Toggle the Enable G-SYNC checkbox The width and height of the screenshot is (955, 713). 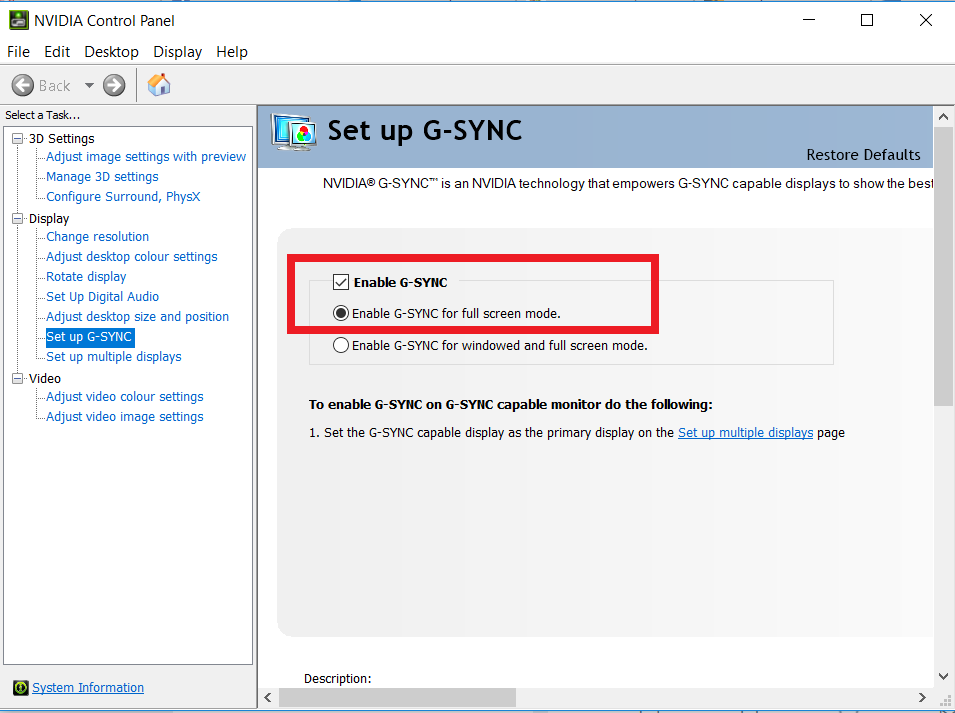[x=340, y=282]
